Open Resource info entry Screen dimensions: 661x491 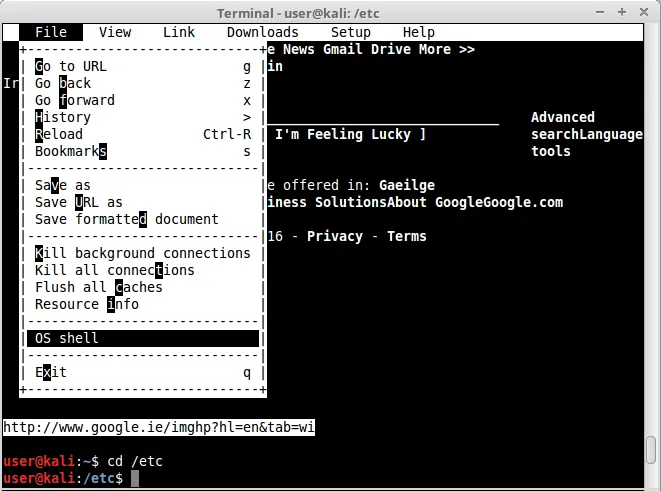[x=143, y=304]
